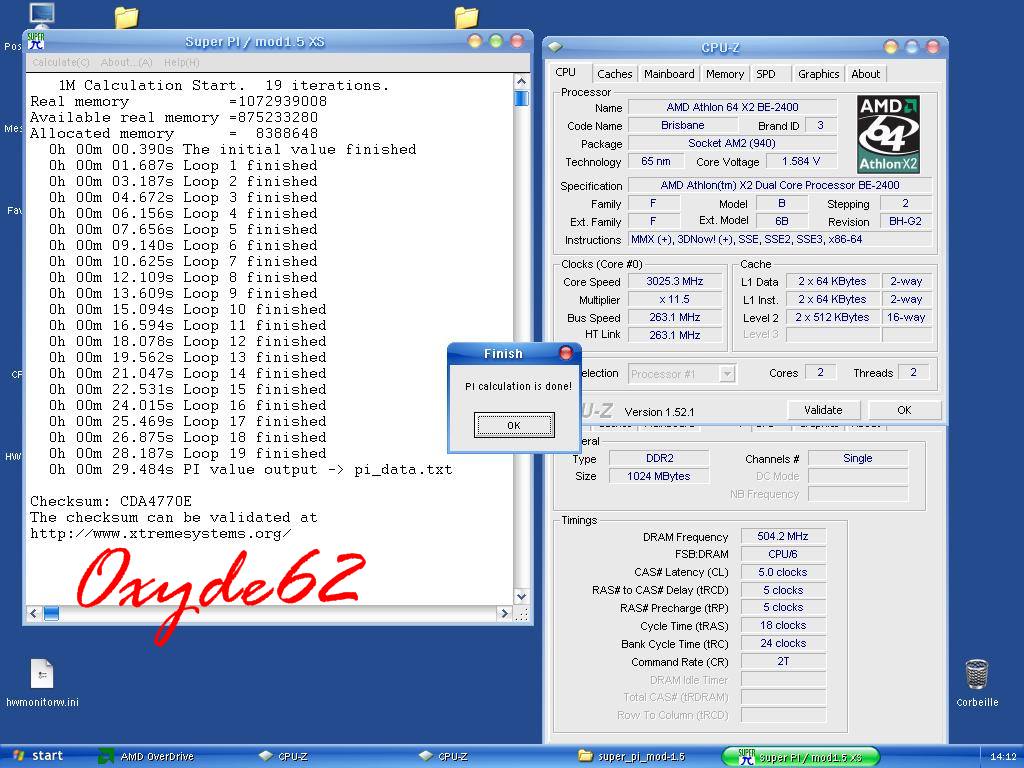Select the desktop folder icon left of CPU-Z
Image resolution: width=1024 pixels, height=768 pixels.
[466, 17]
